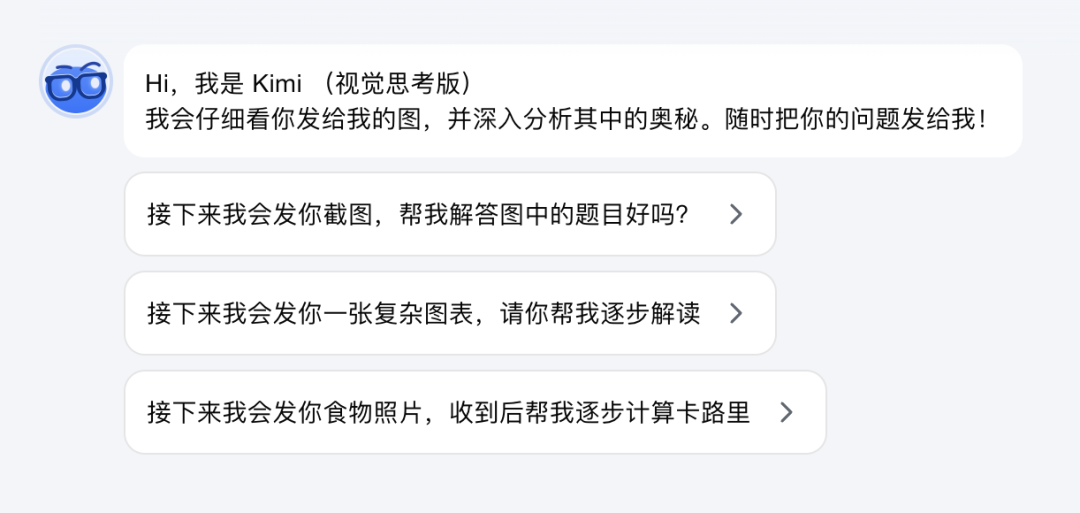1080x513 pixels.
Task: Click the word "Kimi" in the greeting
Action: (x=277, y=84)
